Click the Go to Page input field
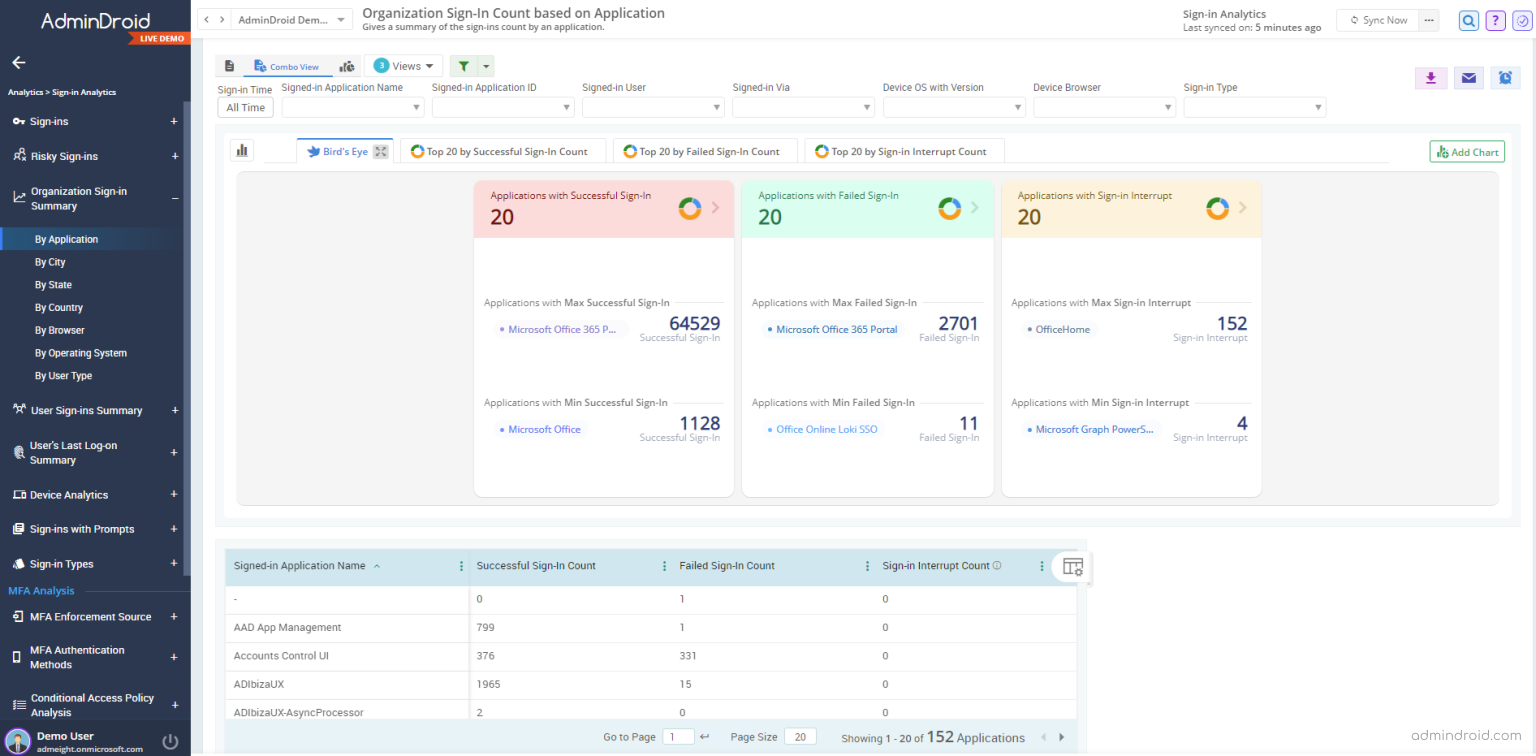 [678, 736]
